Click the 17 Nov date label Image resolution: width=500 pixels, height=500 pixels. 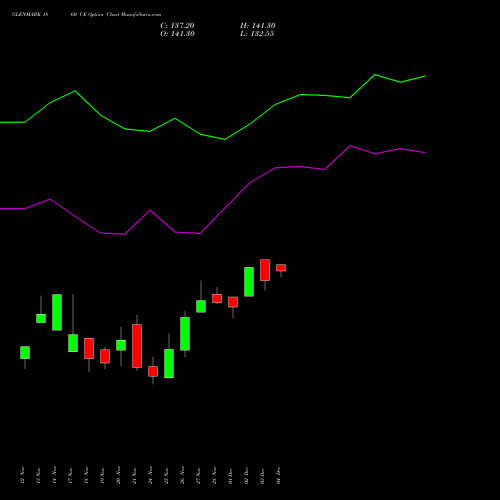(x=70, y=475)
